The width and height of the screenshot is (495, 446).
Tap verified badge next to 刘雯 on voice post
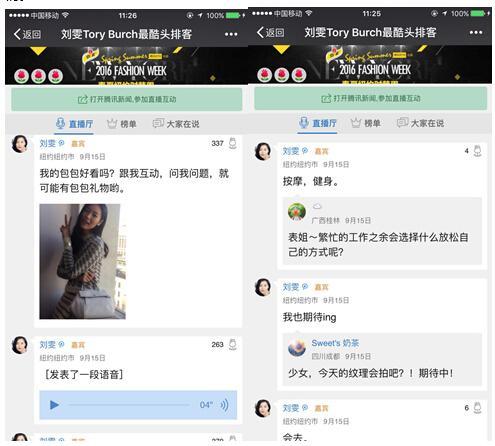[x=61, y=344]
